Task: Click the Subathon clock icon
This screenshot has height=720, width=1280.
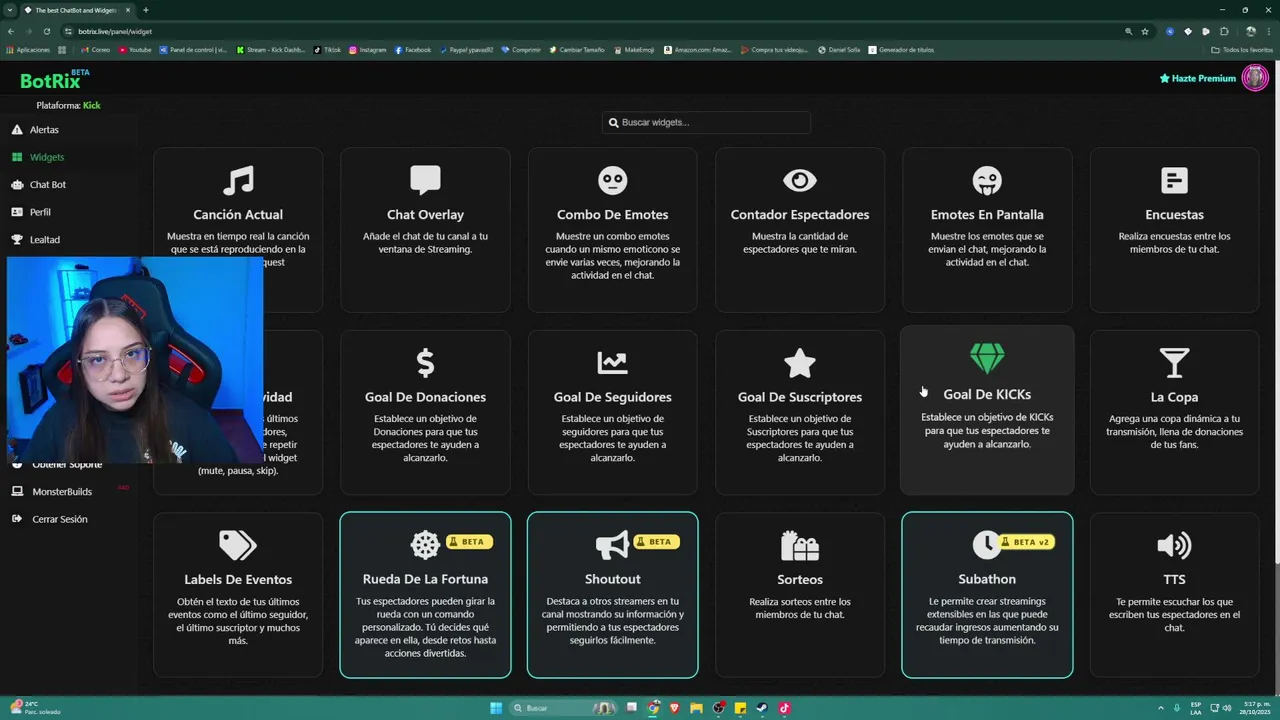Action: [987, 545]
